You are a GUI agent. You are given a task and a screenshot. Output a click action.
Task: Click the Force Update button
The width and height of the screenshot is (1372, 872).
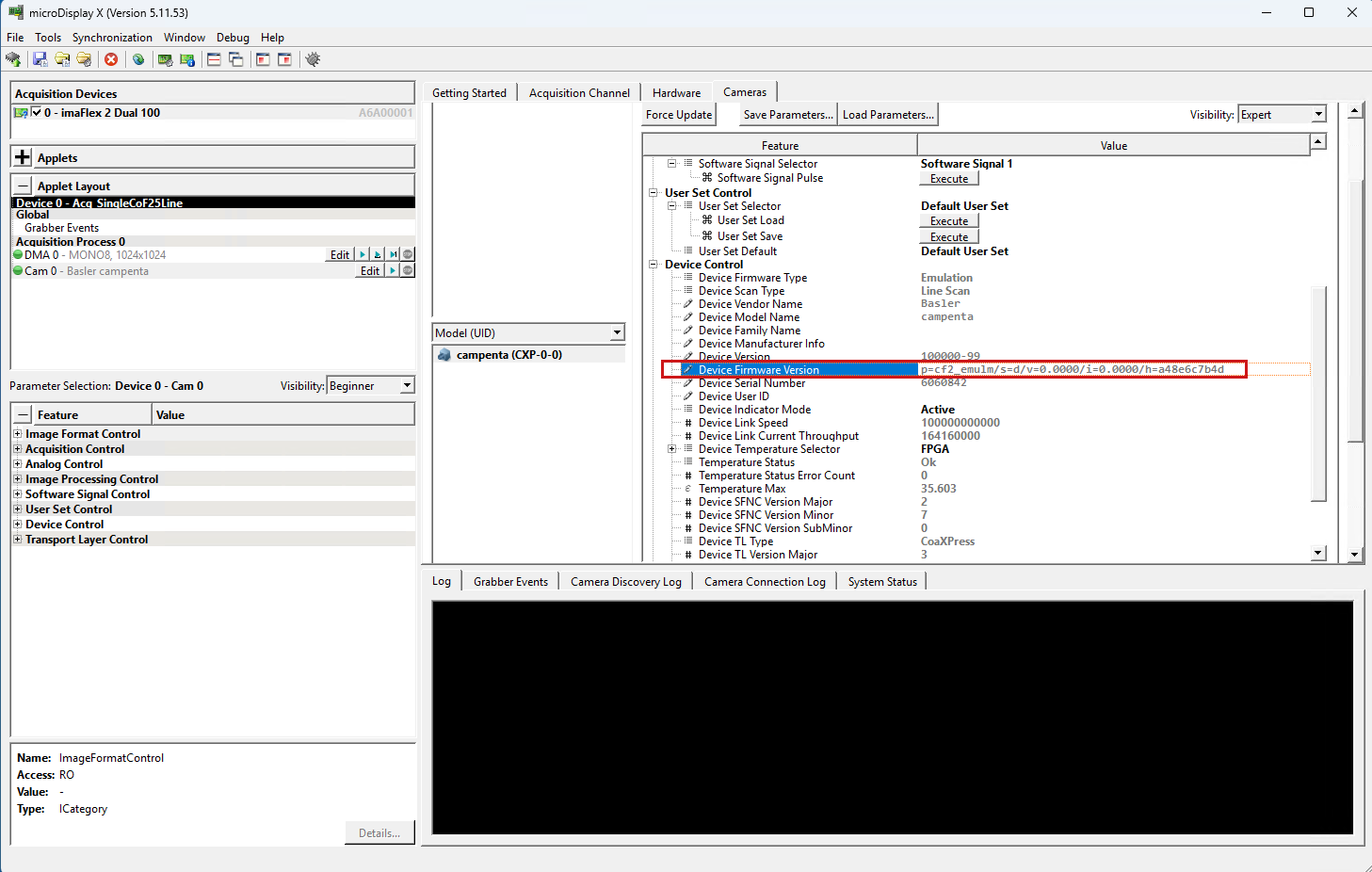[x=679, y=115]
